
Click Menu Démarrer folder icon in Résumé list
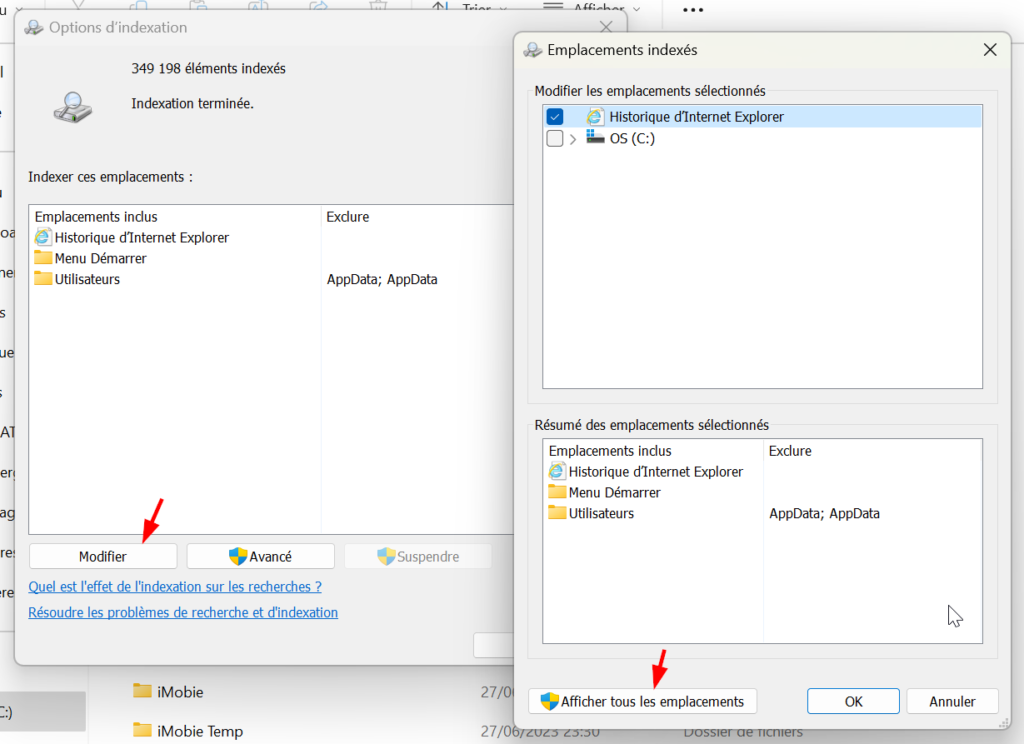tap(557, 491)
